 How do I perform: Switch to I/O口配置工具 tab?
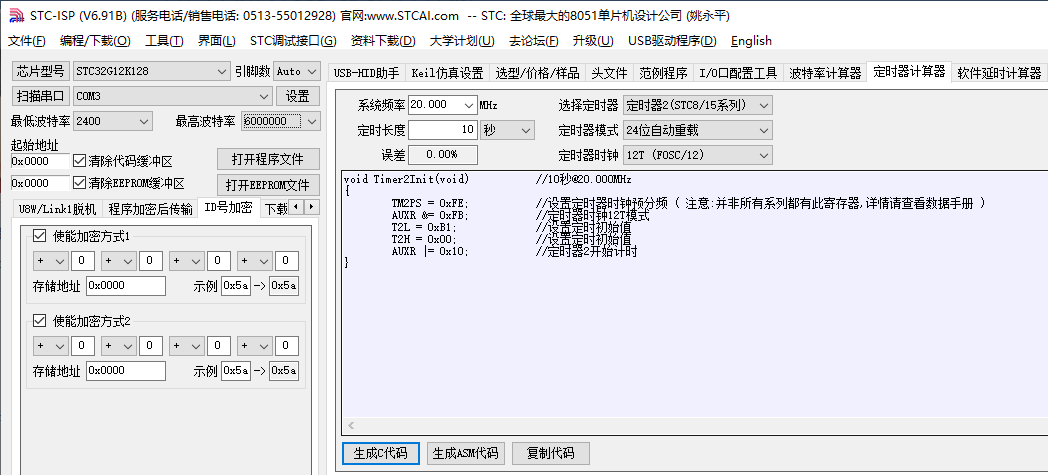[x=738, y=73]
